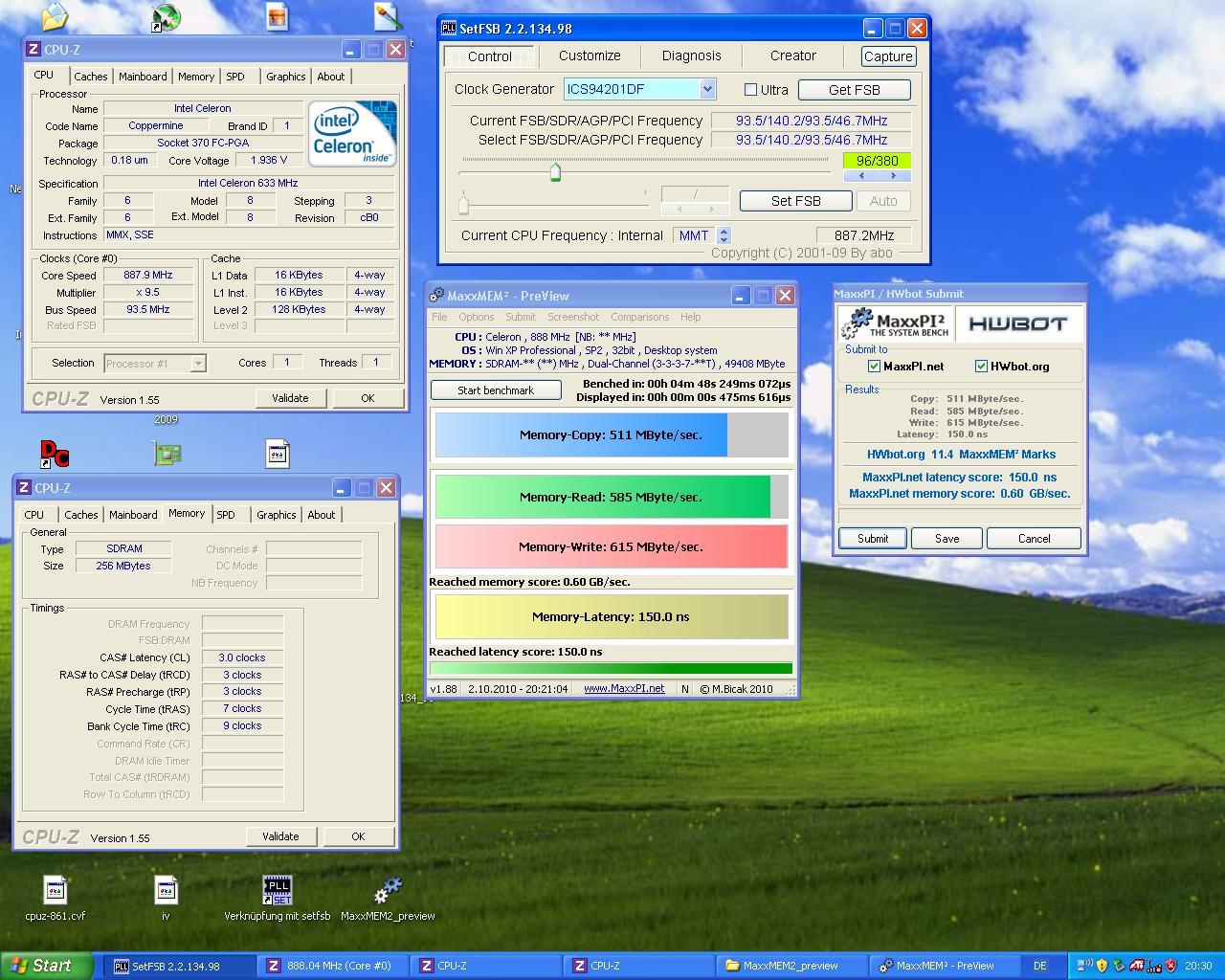This screenshot has height=980, width=1225.
Task: Click the Intel Celeron logo in CPU-Z
Action: (x=352, y=133)
